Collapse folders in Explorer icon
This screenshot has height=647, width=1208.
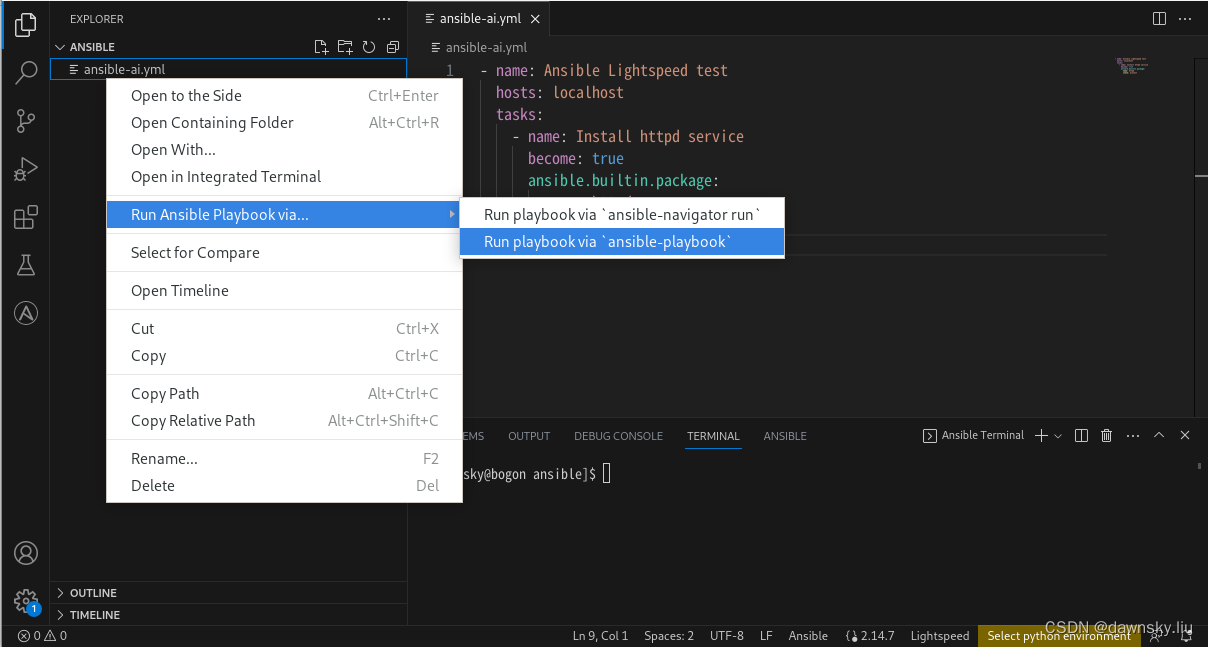click(393, 47)
